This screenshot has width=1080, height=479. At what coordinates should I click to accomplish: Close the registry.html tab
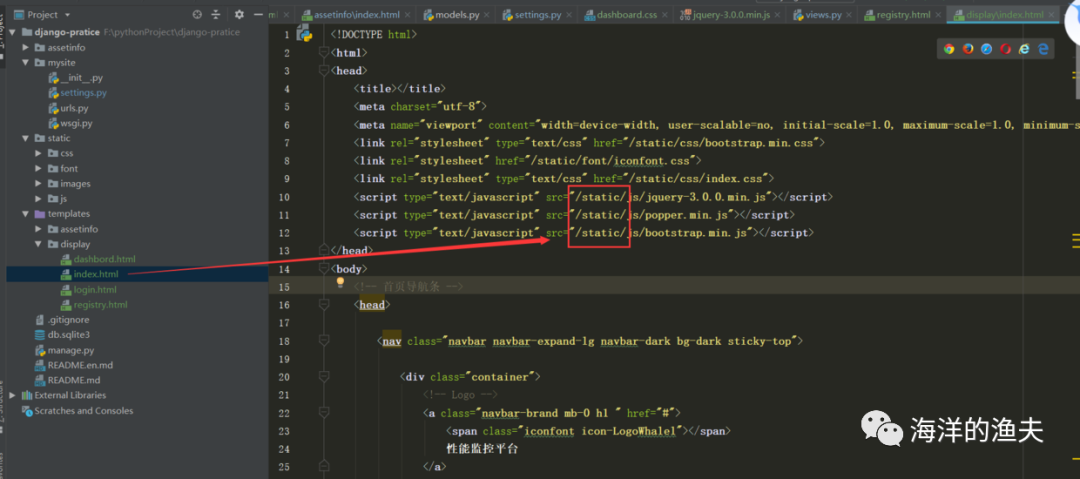tap(939, 14)
